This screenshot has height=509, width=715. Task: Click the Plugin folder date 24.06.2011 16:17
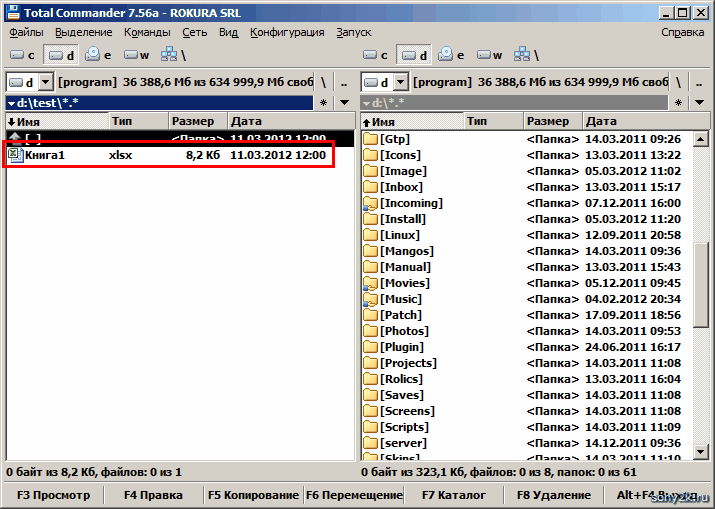(633, 347)
